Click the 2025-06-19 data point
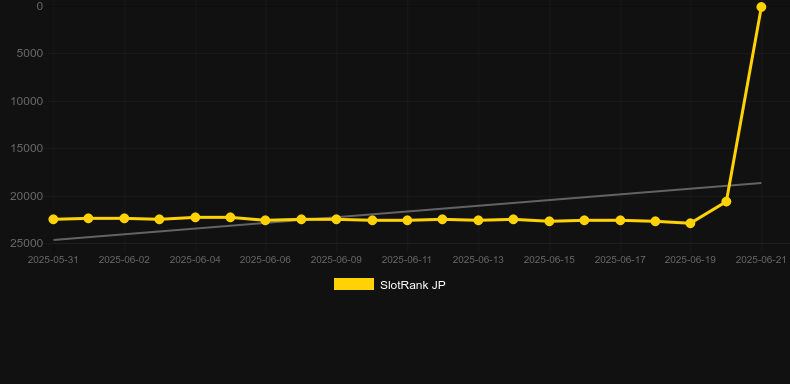790x384 pixels. click(690, 223)
